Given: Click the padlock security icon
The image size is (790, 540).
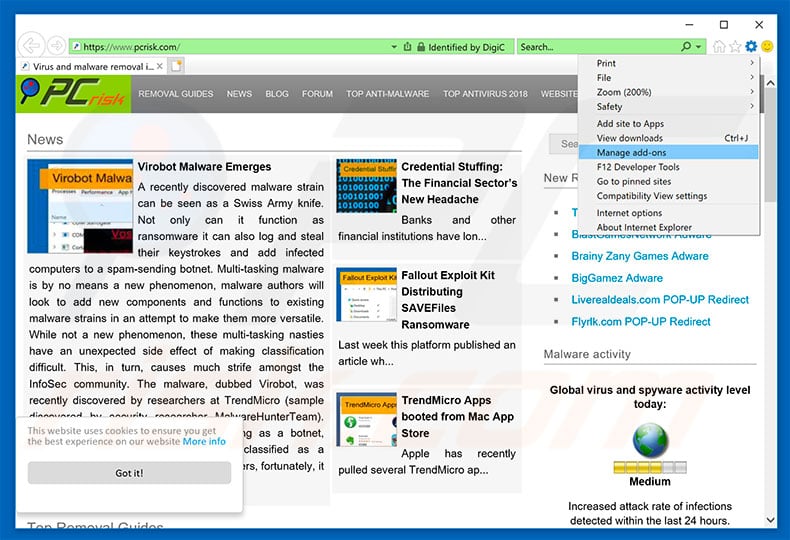Looking at the screenshot, I should tap(421, 47).
